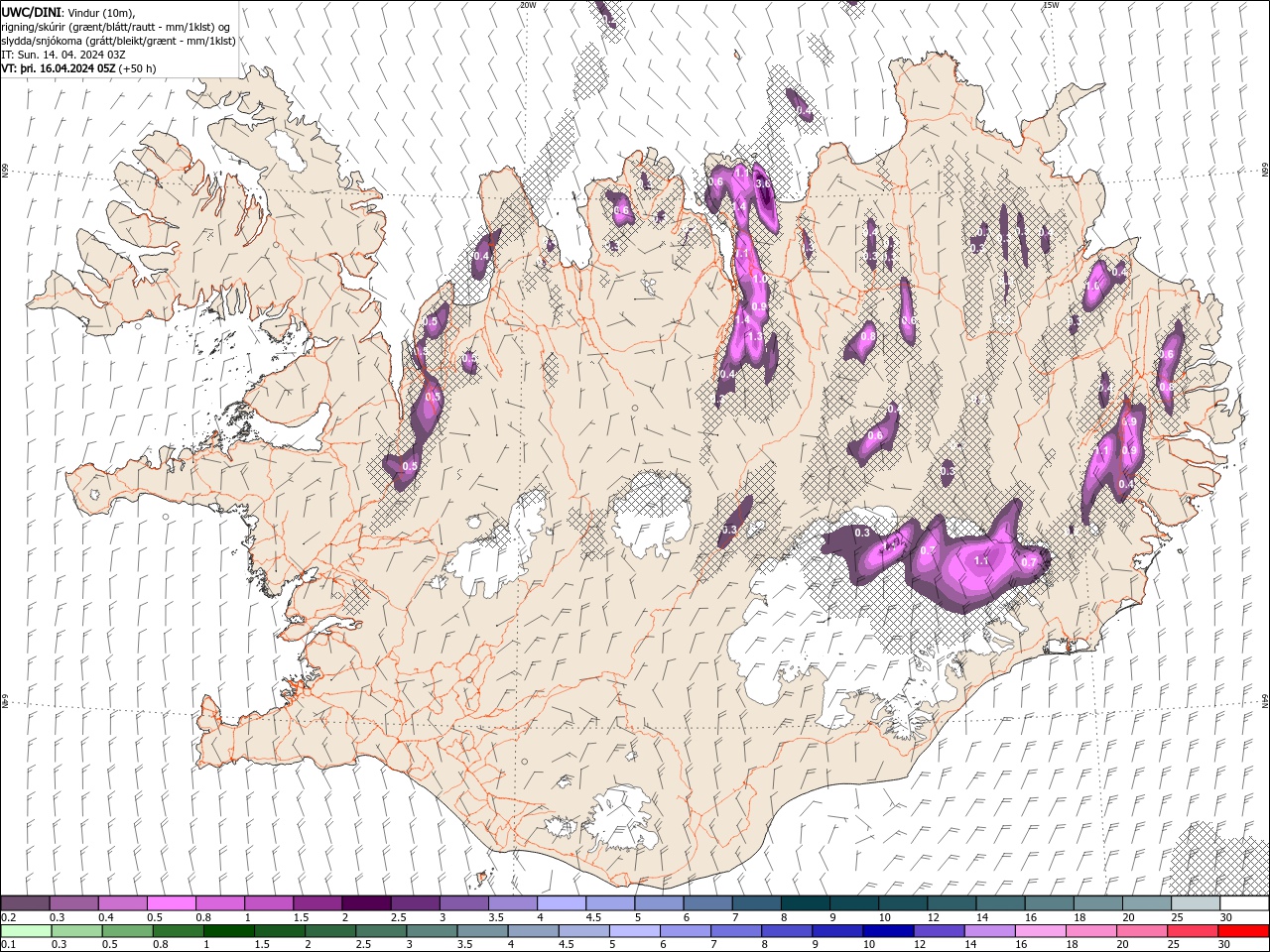Image resolution: width=1270 pixels, height=952 pixels.
Task: Click the 'rigning/skúrir' legend description line
Action: 116,27
